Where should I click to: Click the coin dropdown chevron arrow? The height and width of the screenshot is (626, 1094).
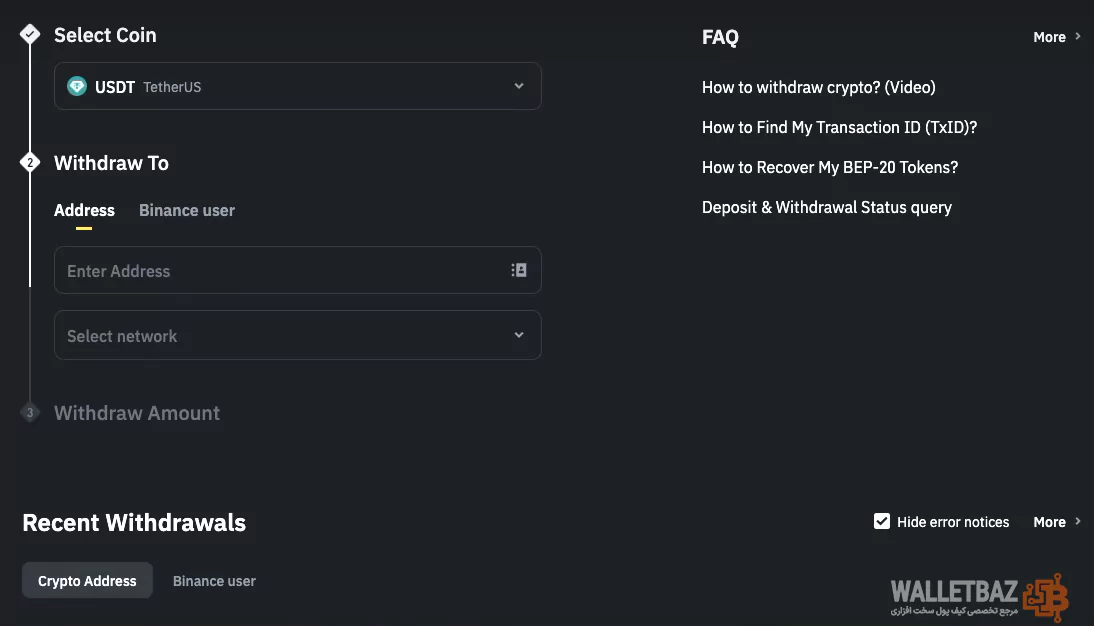click(519, 86)
